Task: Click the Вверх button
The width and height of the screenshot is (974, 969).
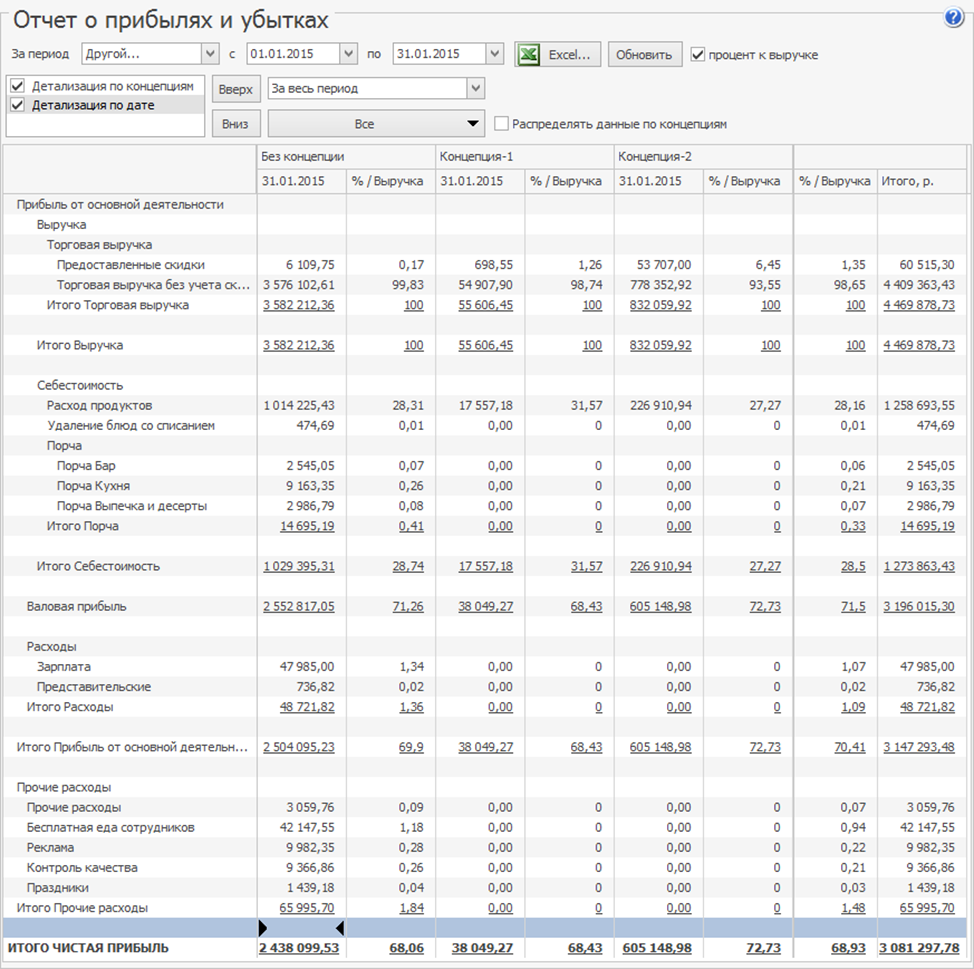Action: tap(235, 89)
